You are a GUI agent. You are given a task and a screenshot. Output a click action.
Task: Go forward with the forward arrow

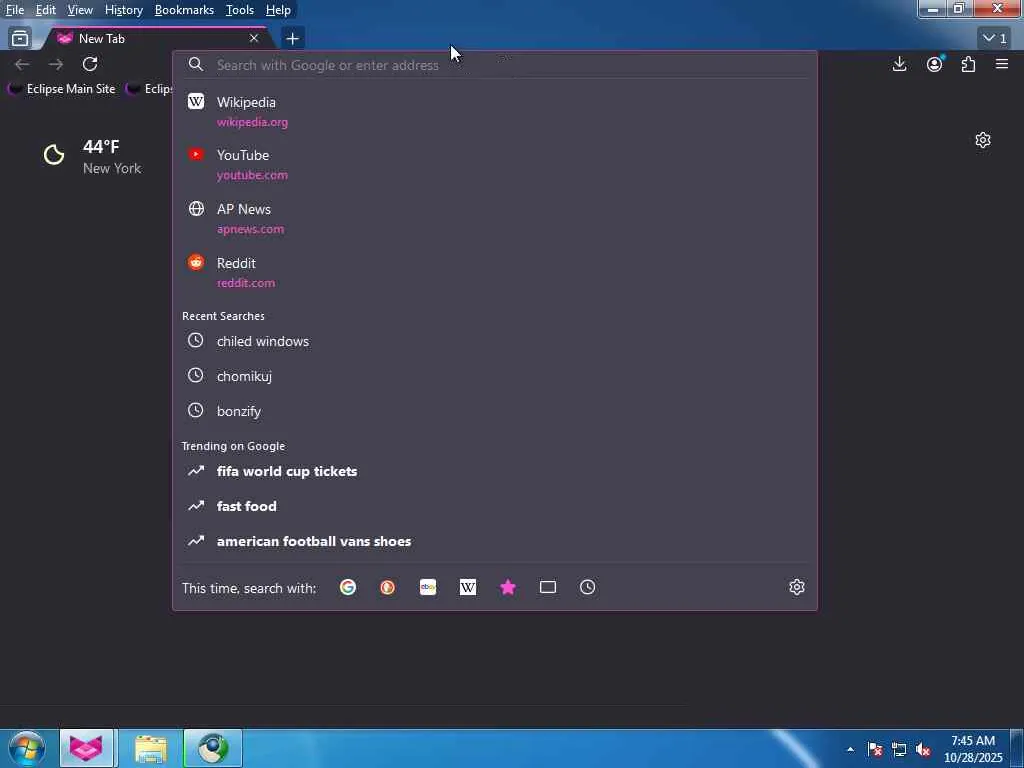[56, 64]
